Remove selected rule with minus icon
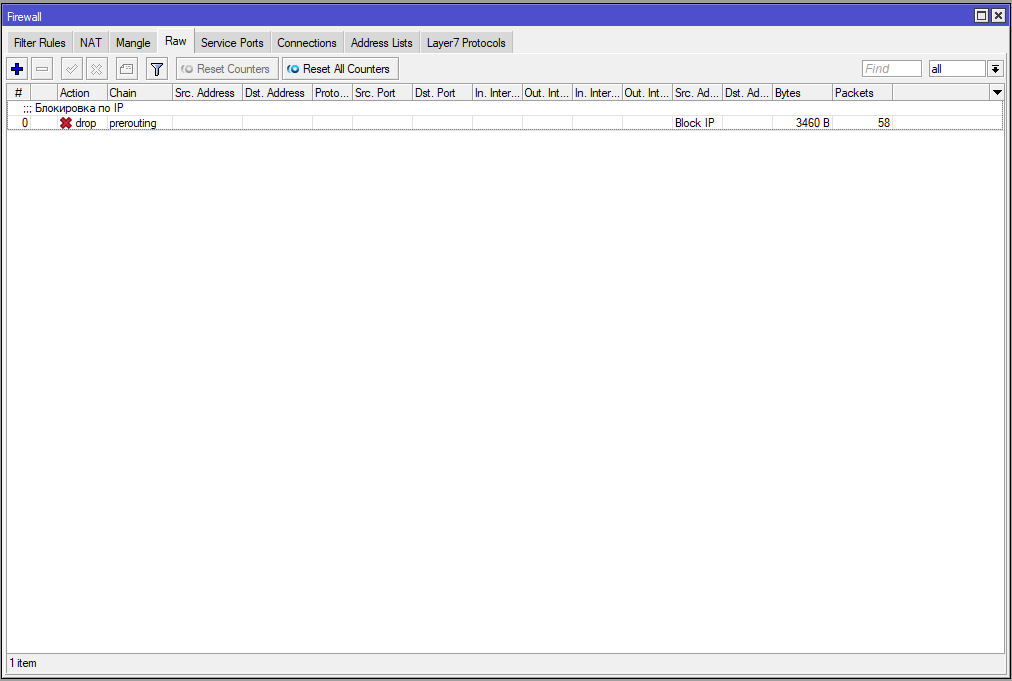The height and width of the screenshot is (681, 1012). (42, 68)
